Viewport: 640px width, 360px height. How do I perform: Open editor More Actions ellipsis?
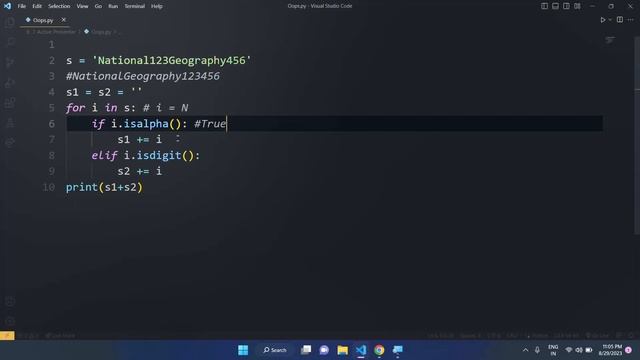pos(631,20)
